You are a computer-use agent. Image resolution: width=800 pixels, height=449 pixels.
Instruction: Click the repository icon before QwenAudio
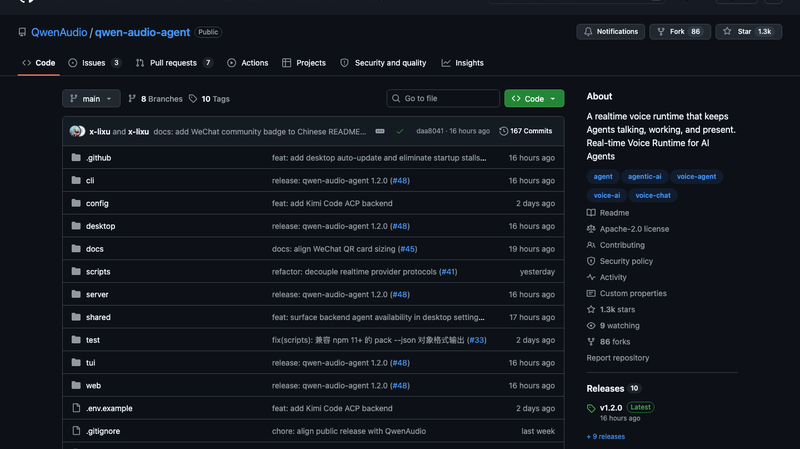(x=22, y=32)
